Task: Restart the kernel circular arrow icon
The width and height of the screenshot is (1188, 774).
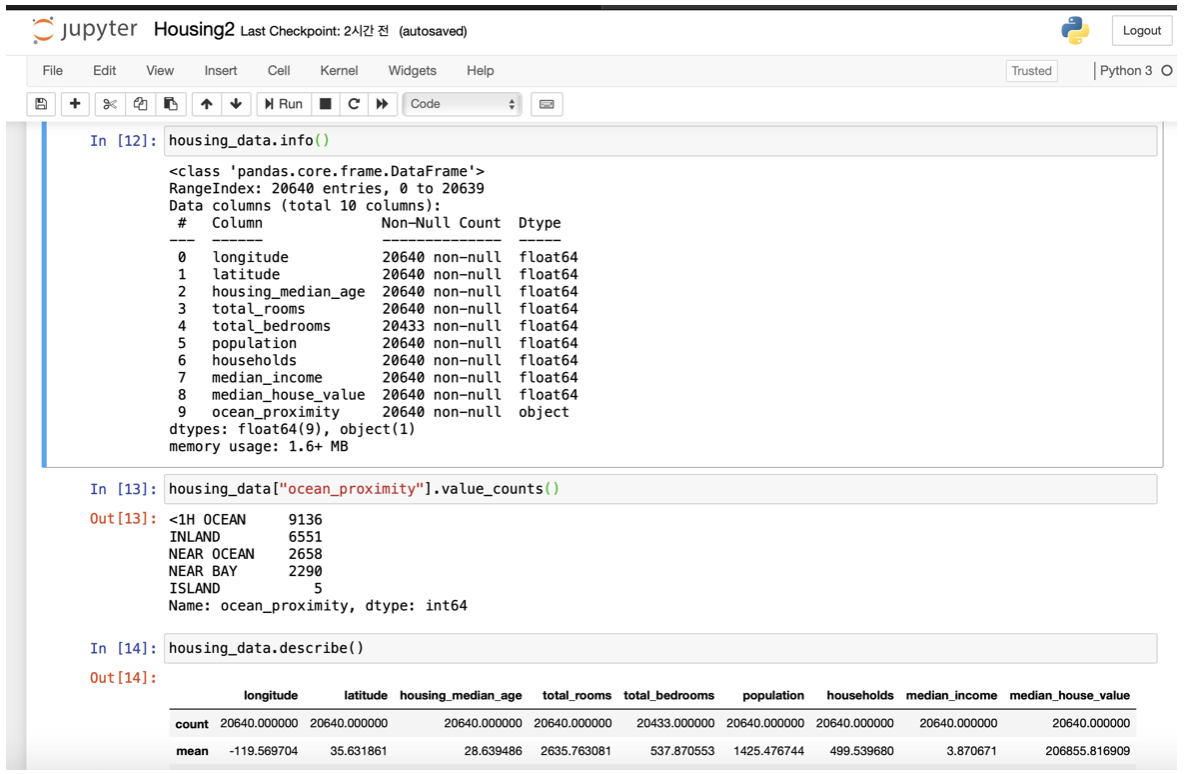Action: point(354,104)
